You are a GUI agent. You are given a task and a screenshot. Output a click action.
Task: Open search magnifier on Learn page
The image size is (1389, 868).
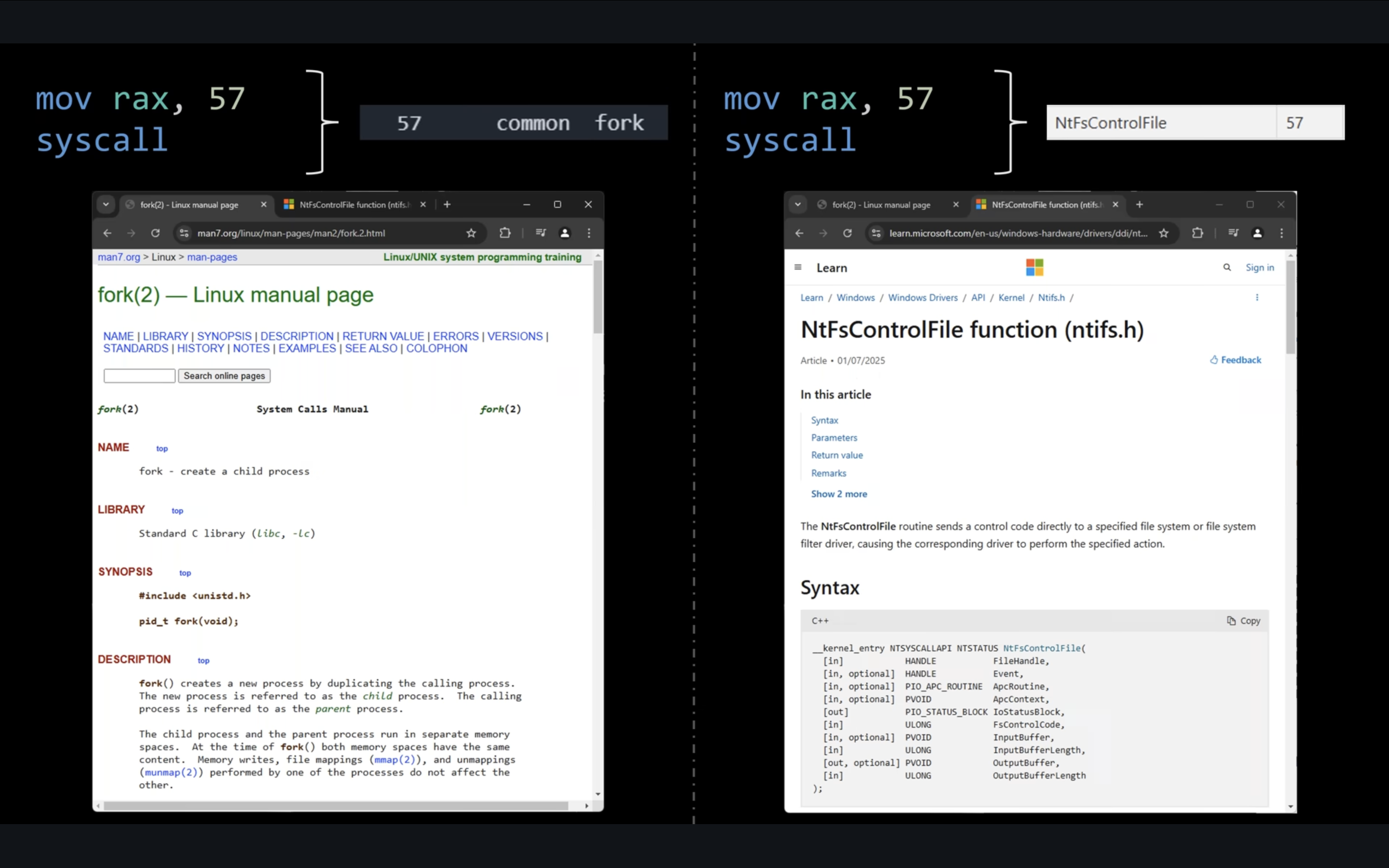[1227, 268]
